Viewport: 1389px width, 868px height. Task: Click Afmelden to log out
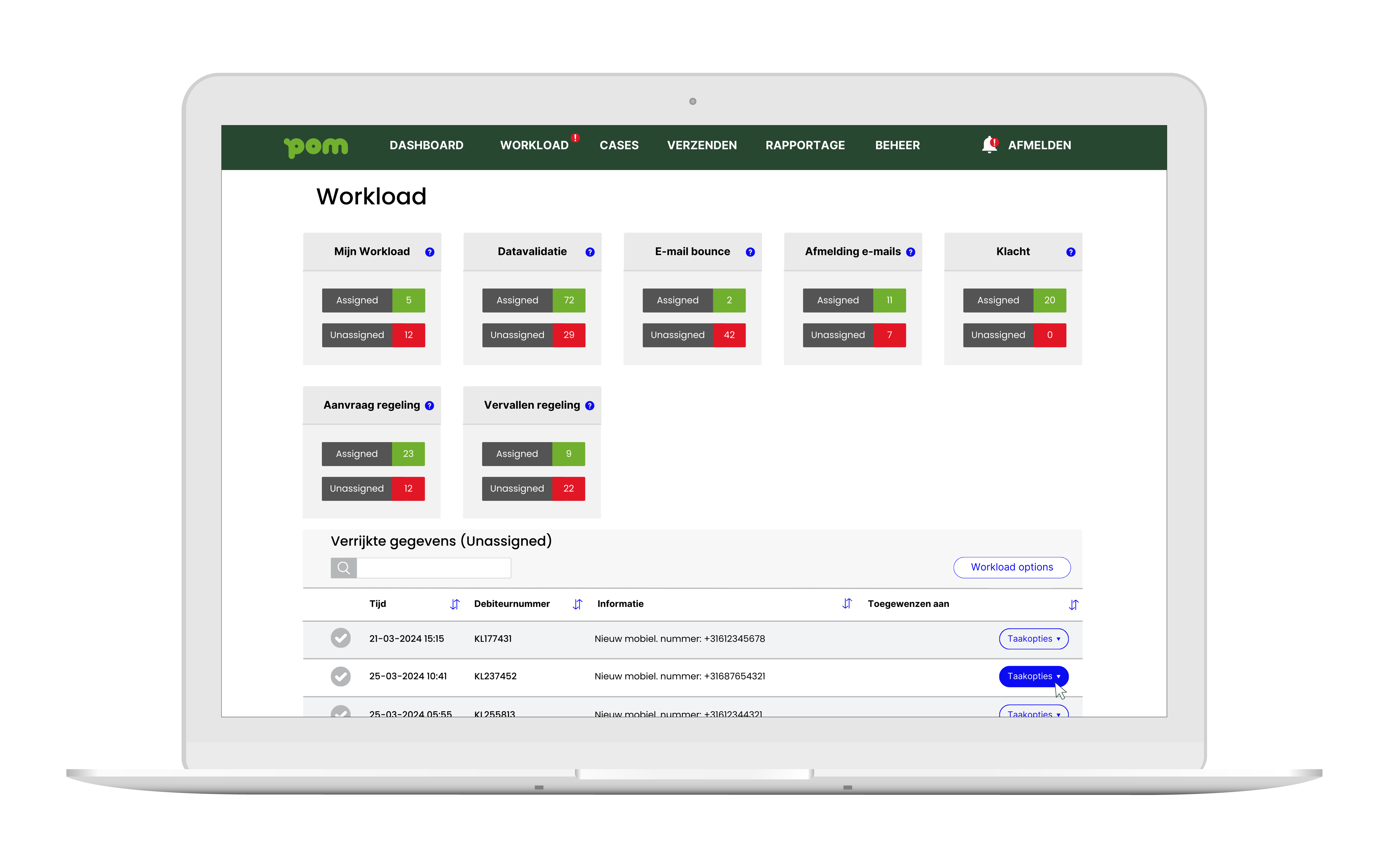(1039, 145)
